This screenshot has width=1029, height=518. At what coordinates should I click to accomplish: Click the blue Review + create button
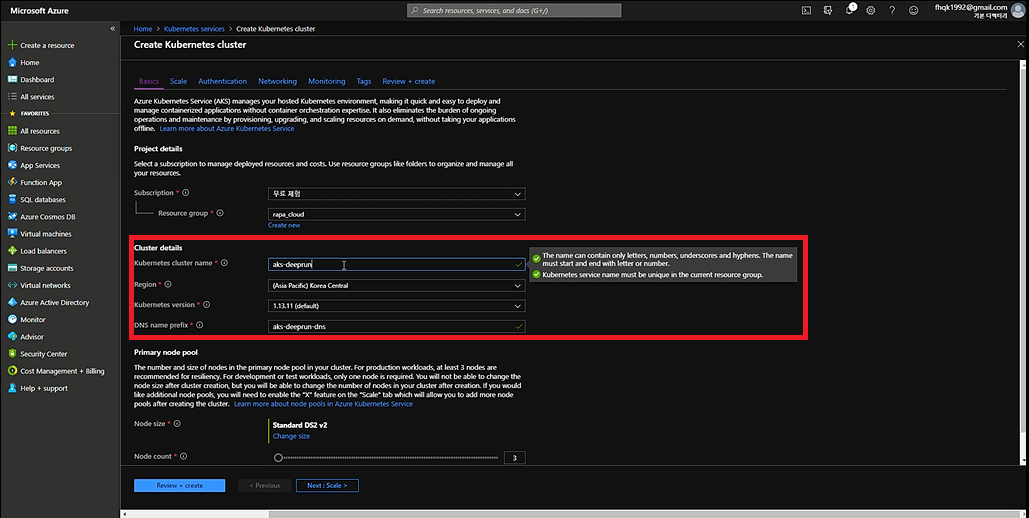click(180, 485)
